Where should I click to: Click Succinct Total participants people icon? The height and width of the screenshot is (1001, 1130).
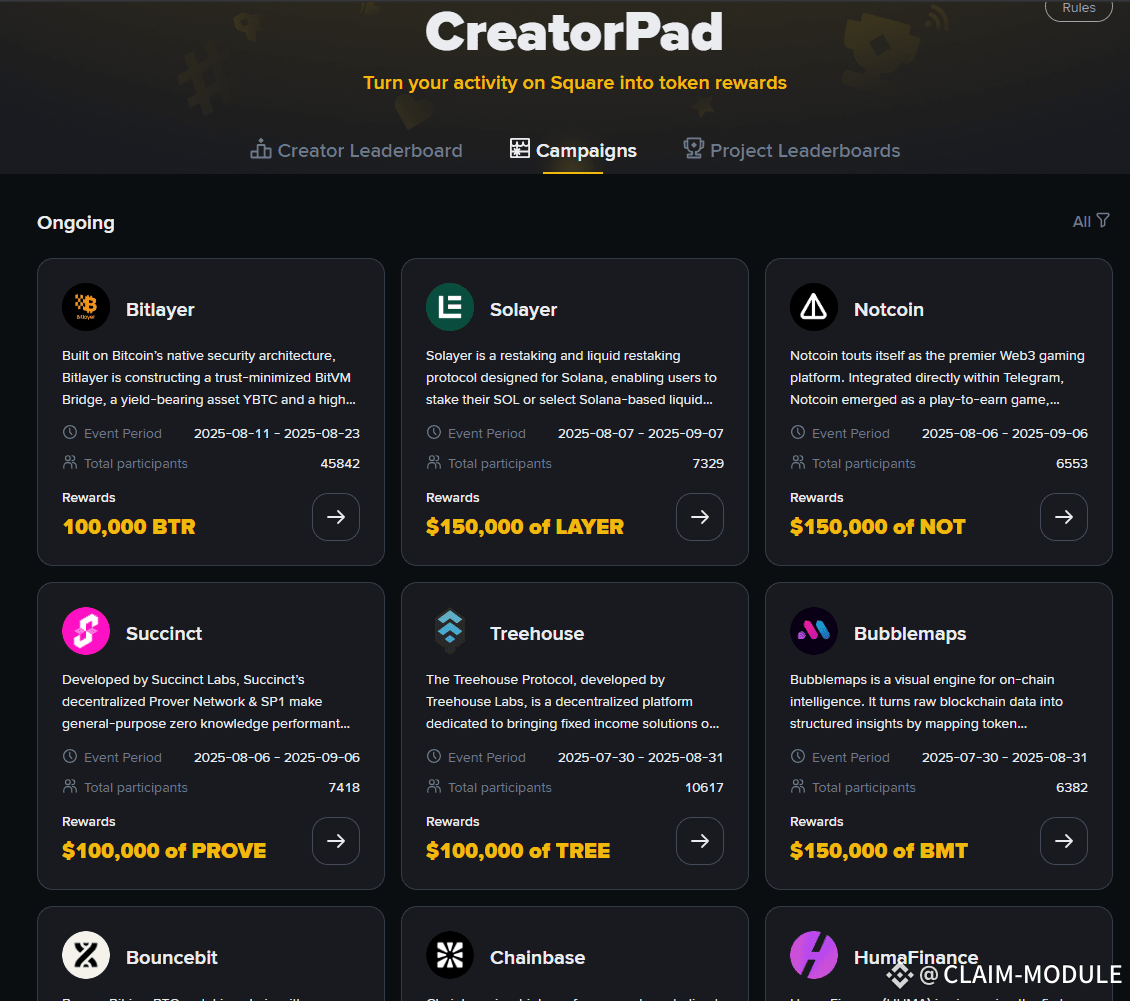(x=70, y=786)
